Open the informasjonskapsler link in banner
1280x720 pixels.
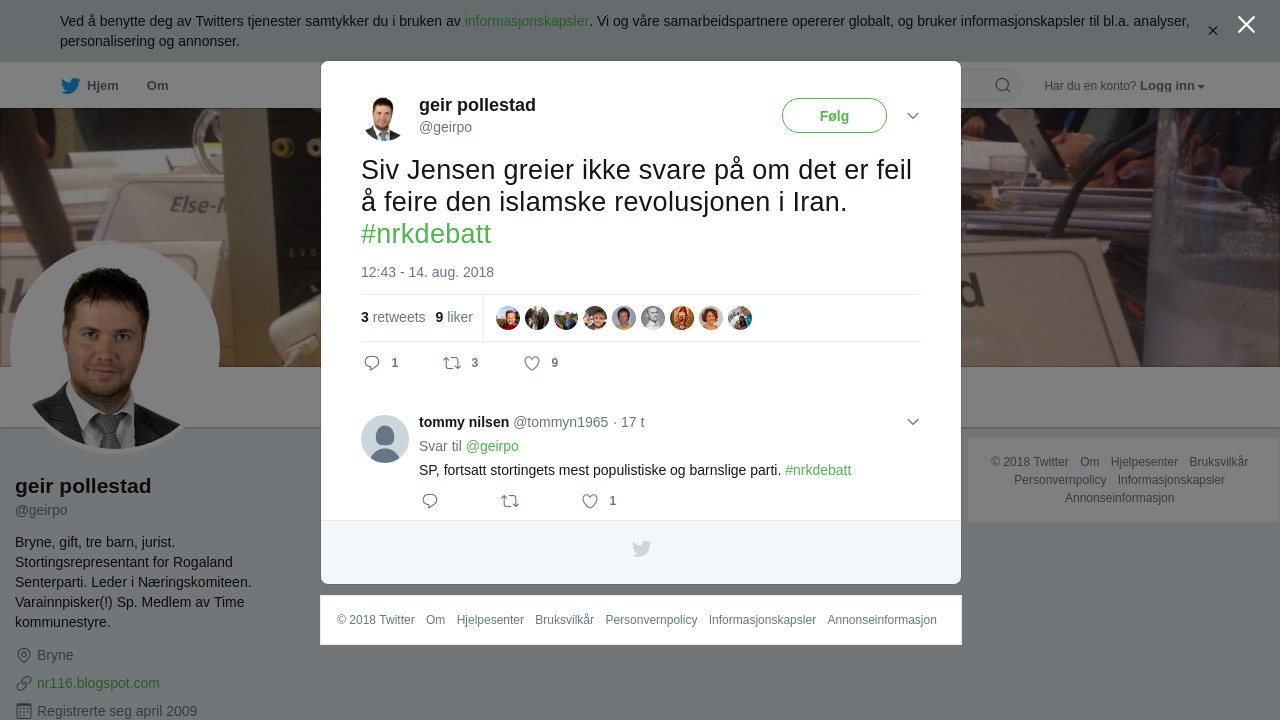527,21
